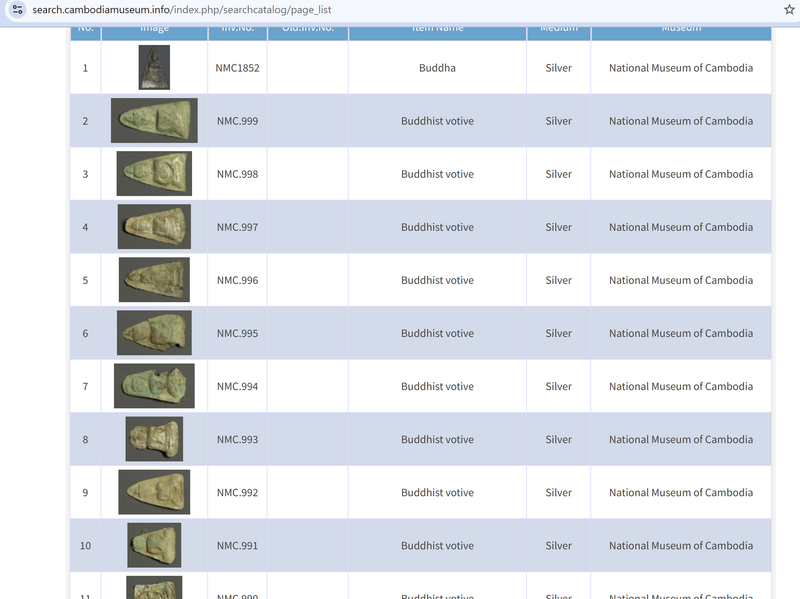Image resolution: width=800 pixels, height=599 pixels.
Task: Click National Museum of Cambodia in NMC.992 row
Action: (x=681, y=492)
